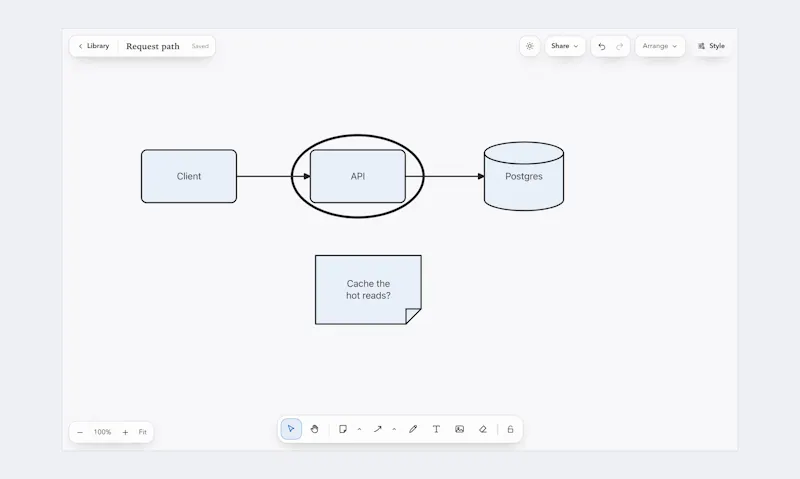Expand the shape tool options chevron
The height and width of the screenshot is (479, 800).
point(359,430)
